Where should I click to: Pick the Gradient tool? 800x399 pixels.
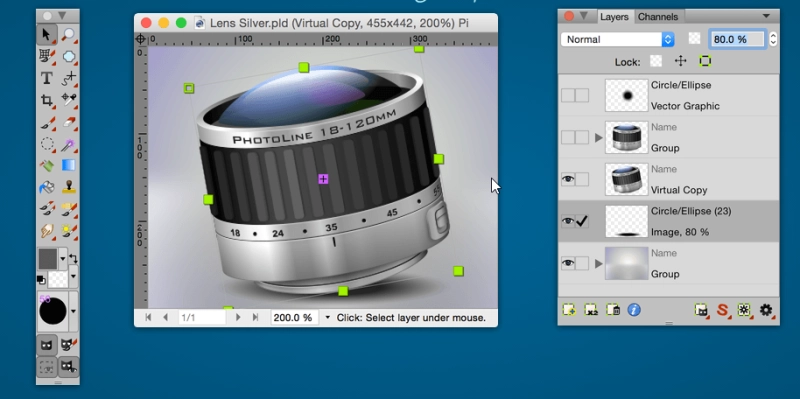click(68, 165)
